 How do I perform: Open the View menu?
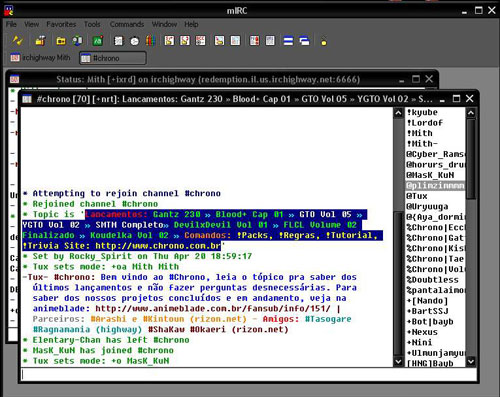31,24
